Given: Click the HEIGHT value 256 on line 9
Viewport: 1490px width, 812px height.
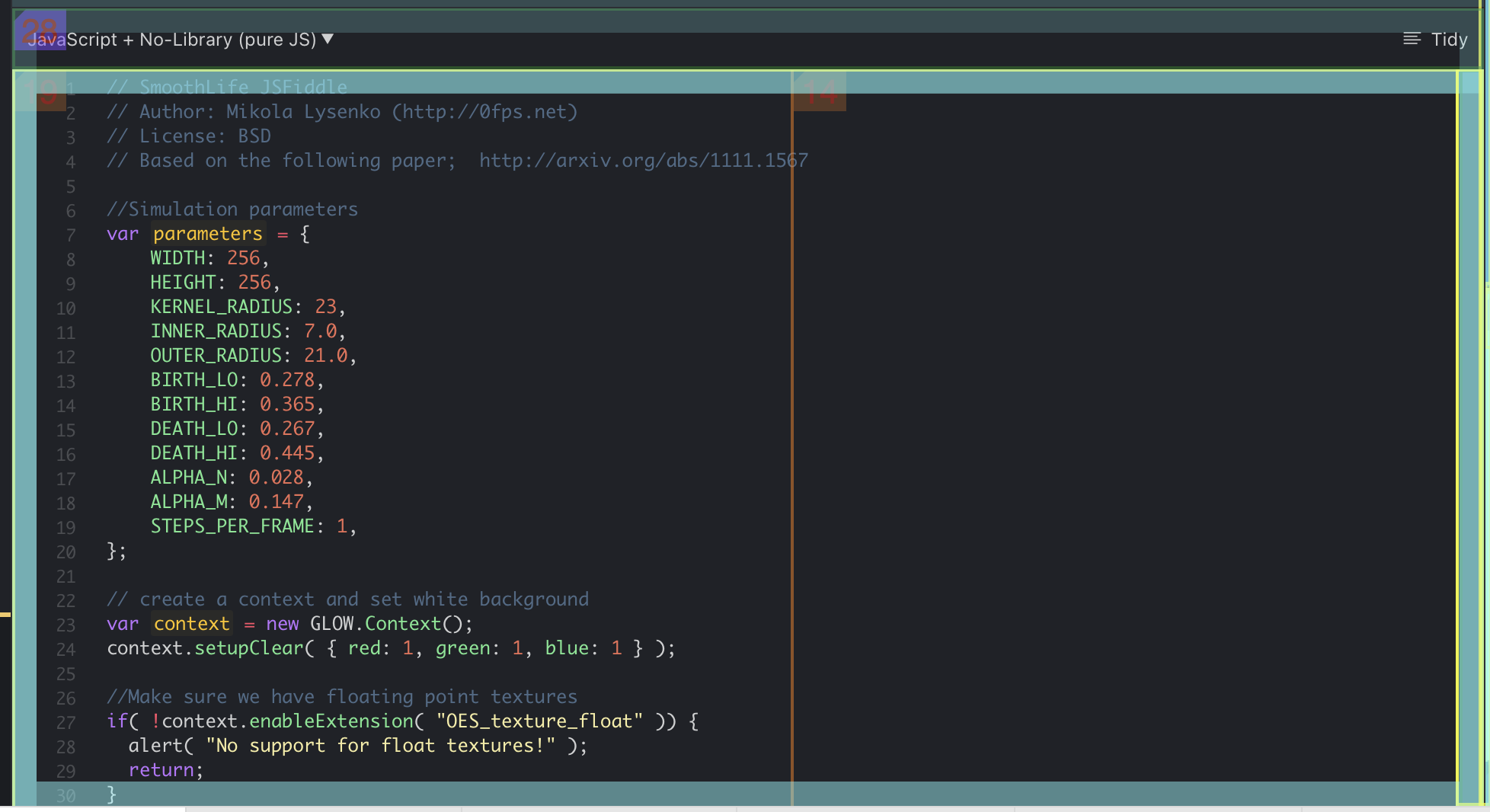Looking at the screenshot, I should point(254,282).
